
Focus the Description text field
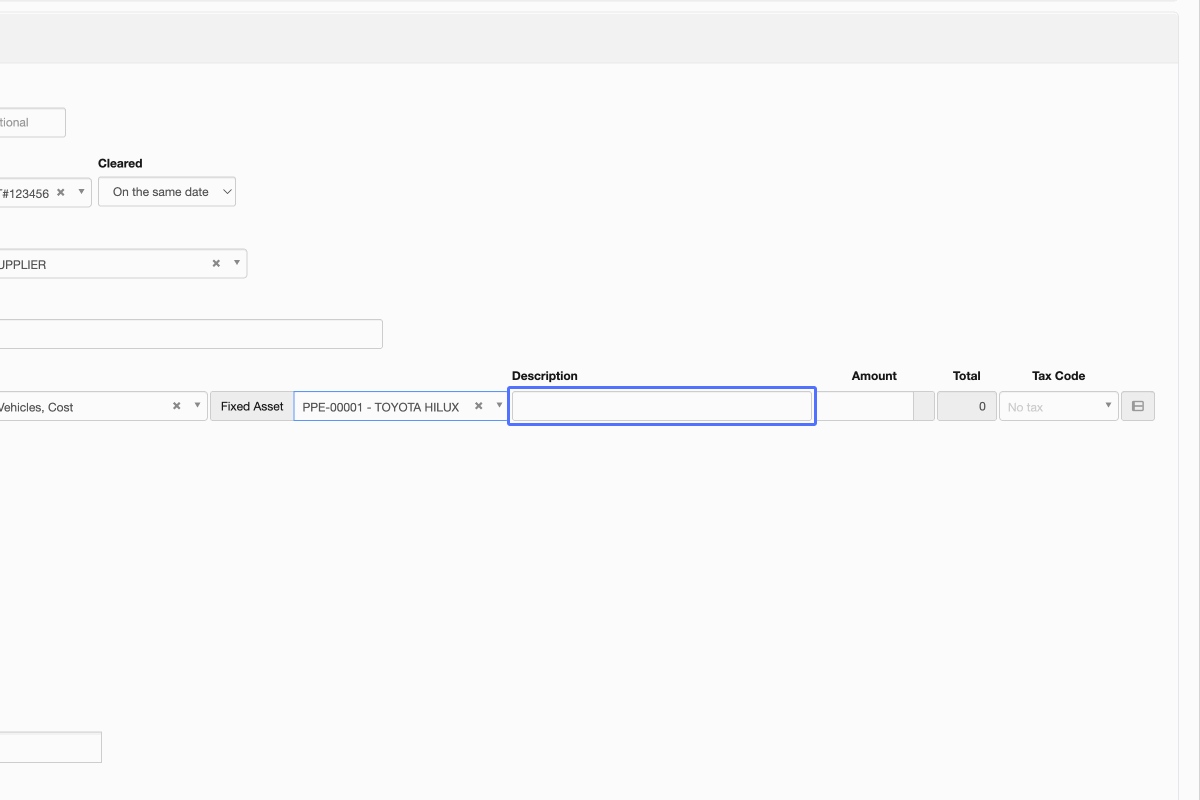[661, 406]
